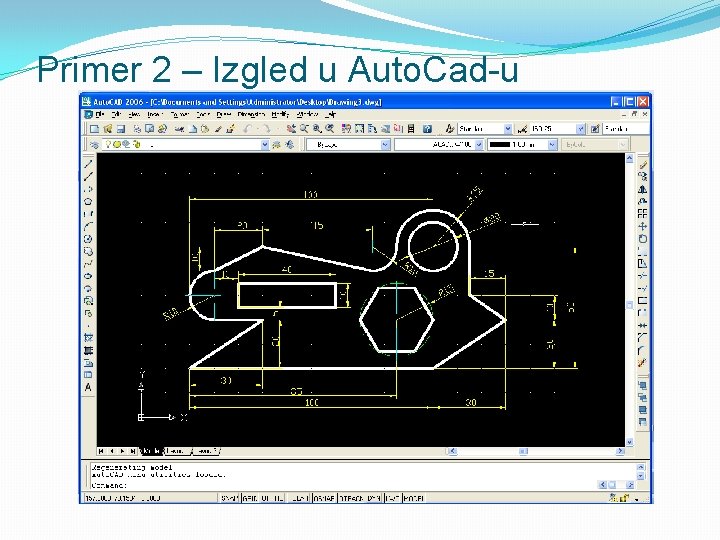Toggle GRID in the status bar

pos(250,498)
